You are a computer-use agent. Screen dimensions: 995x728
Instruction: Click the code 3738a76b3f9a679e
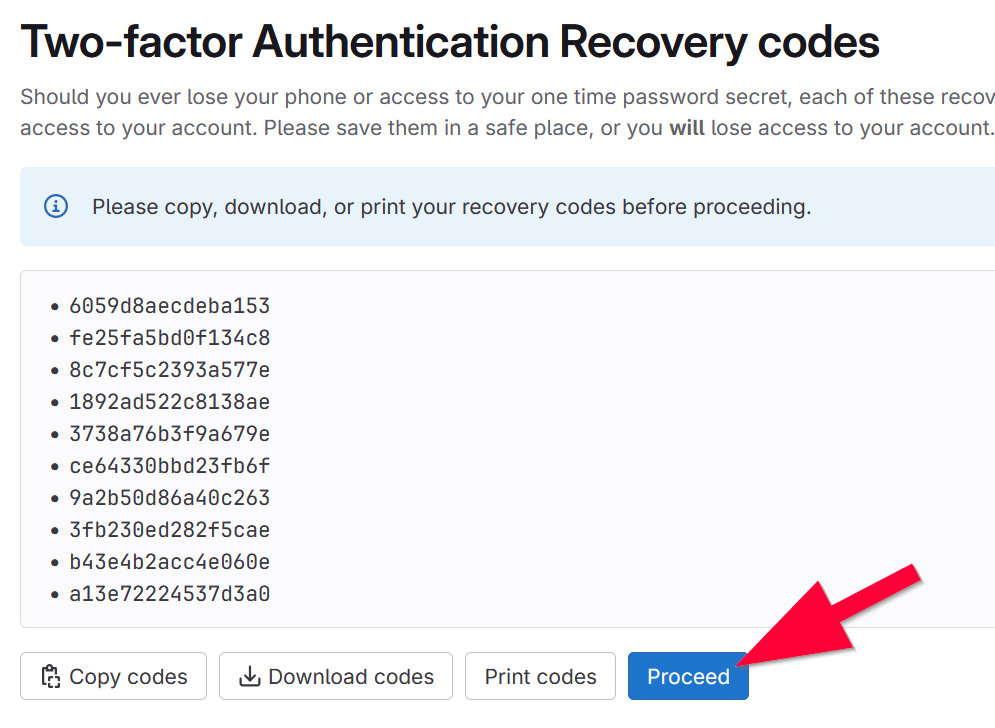click(x=169, y=434)
